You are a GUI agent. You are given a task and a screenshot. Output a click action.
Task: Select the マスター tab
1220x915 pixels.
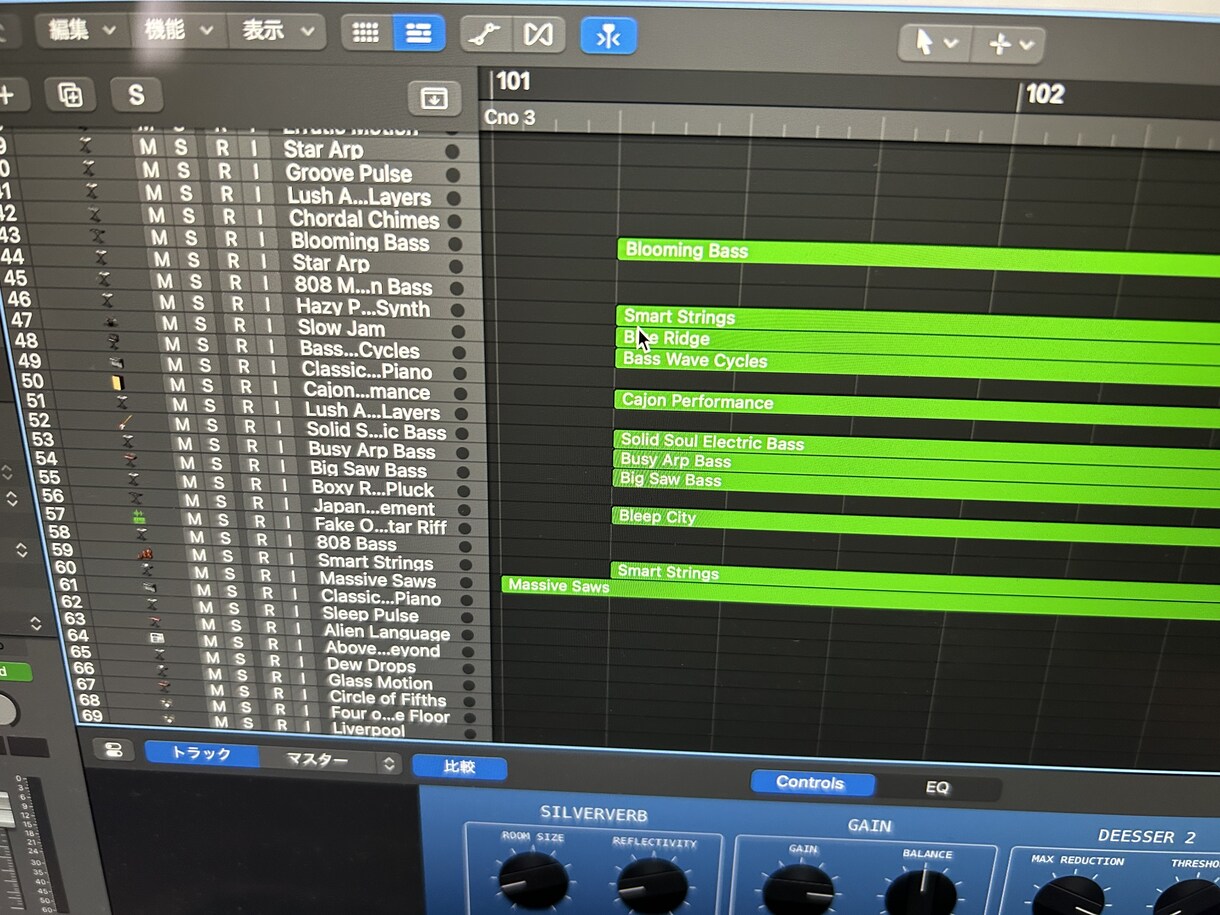pyautogui.click(x=318, y=760)
